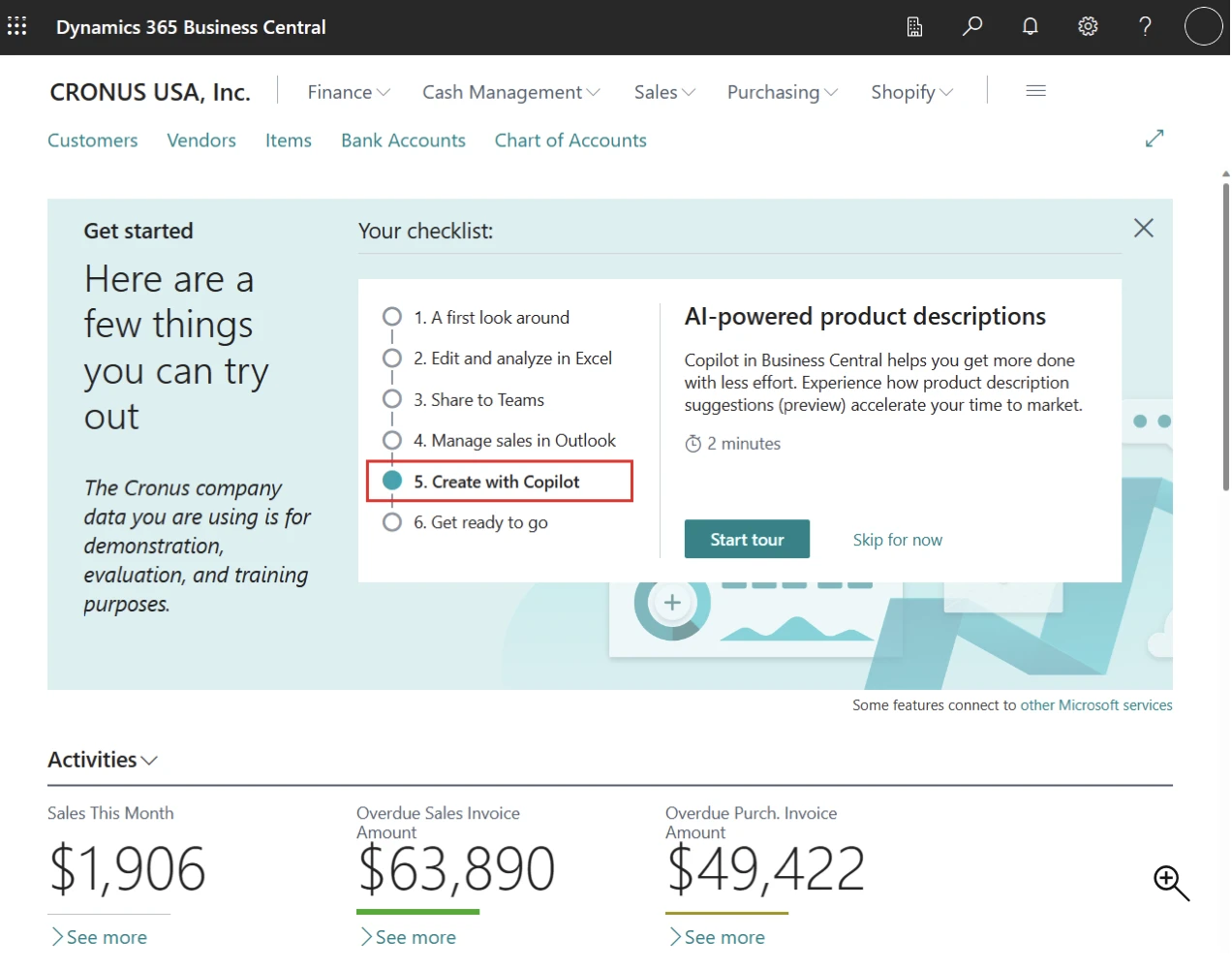Viewport: 1232px width, 969px height.
Task: Select the Manage sales in Outlook step circle
Action: click(x=392, y=440)
